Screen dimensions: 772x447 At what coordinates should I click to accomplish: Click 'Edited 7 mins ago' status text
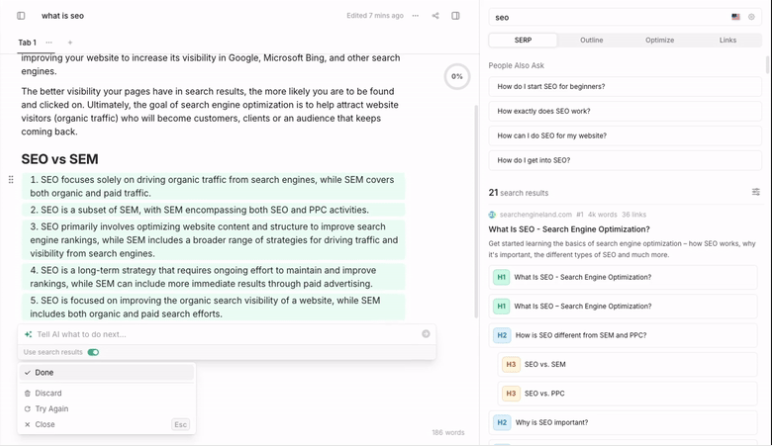375,16
